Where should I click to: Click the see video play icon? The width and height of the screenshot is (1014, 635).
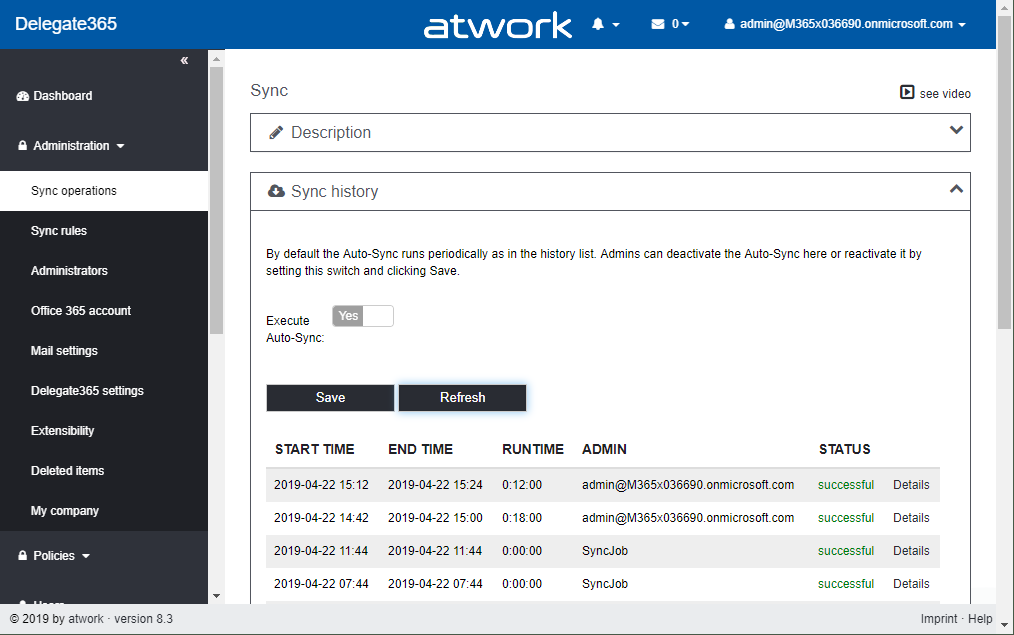click(x=907, y=92)
